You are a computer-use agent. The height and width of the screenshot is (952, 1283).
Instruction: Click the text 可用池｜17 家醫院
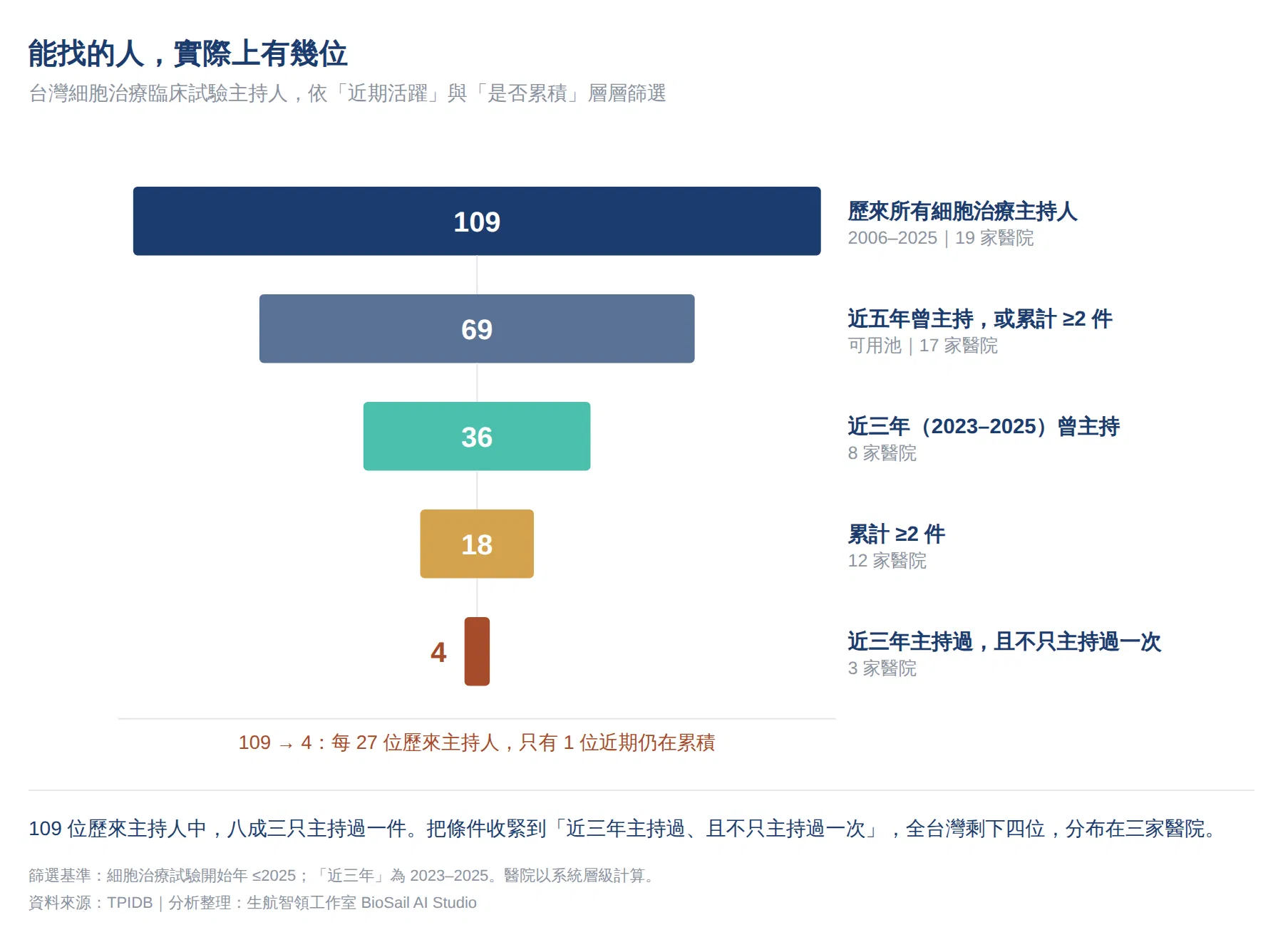point(923,346)
